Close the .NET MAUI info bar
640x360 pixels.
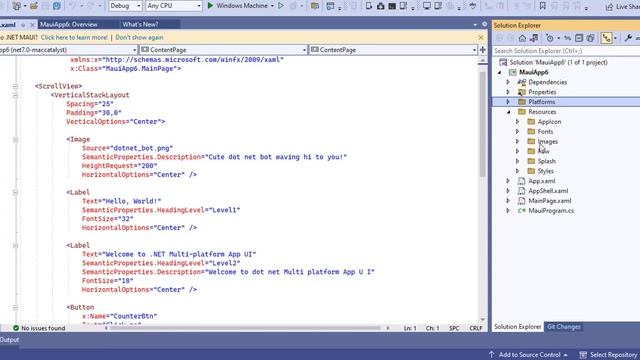481,37
